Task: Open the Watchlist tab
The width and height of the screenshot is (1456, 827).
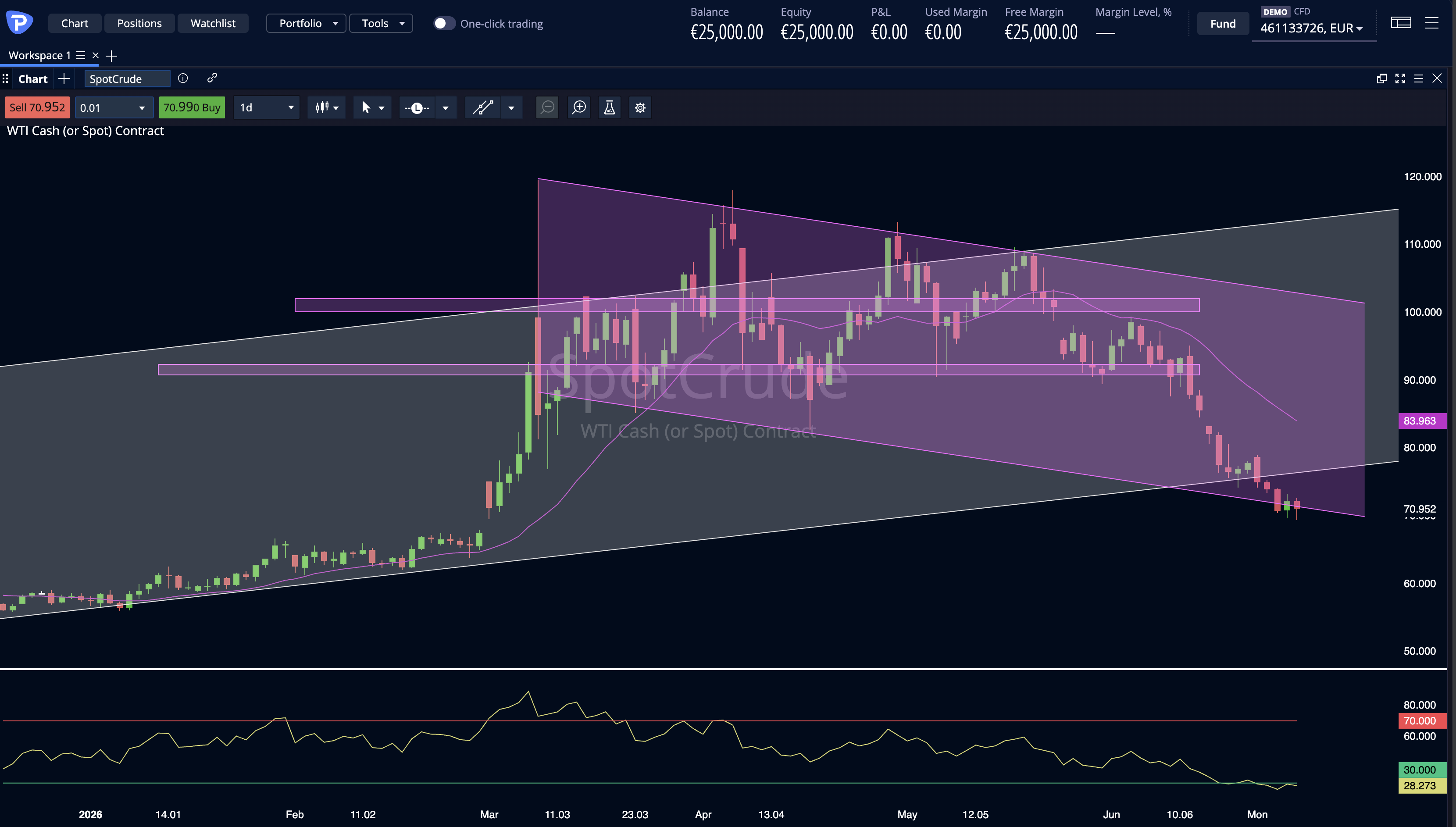Action: click(213, 23)
